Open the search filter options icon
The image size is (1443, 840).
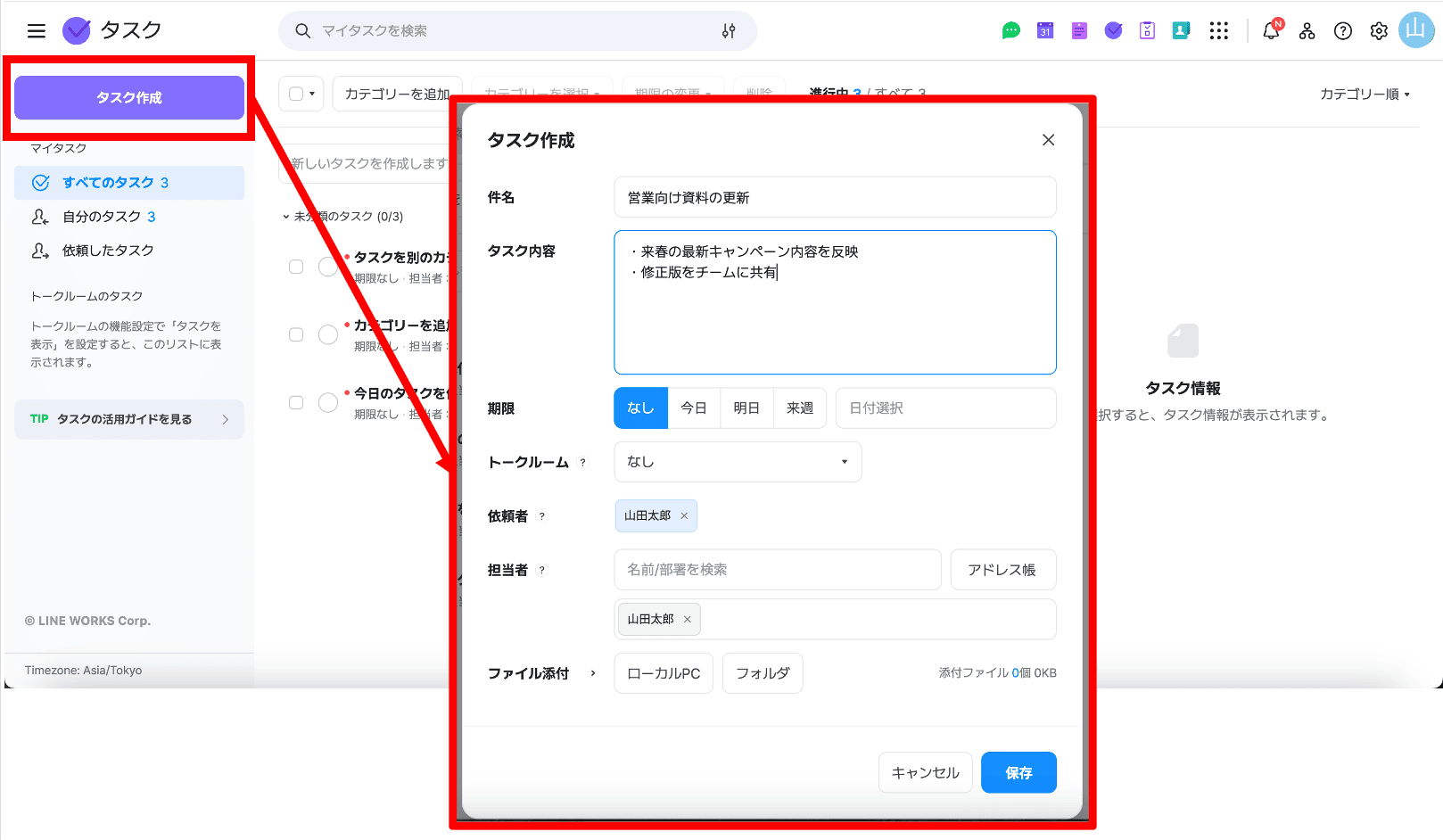click(x=728, y=30)
